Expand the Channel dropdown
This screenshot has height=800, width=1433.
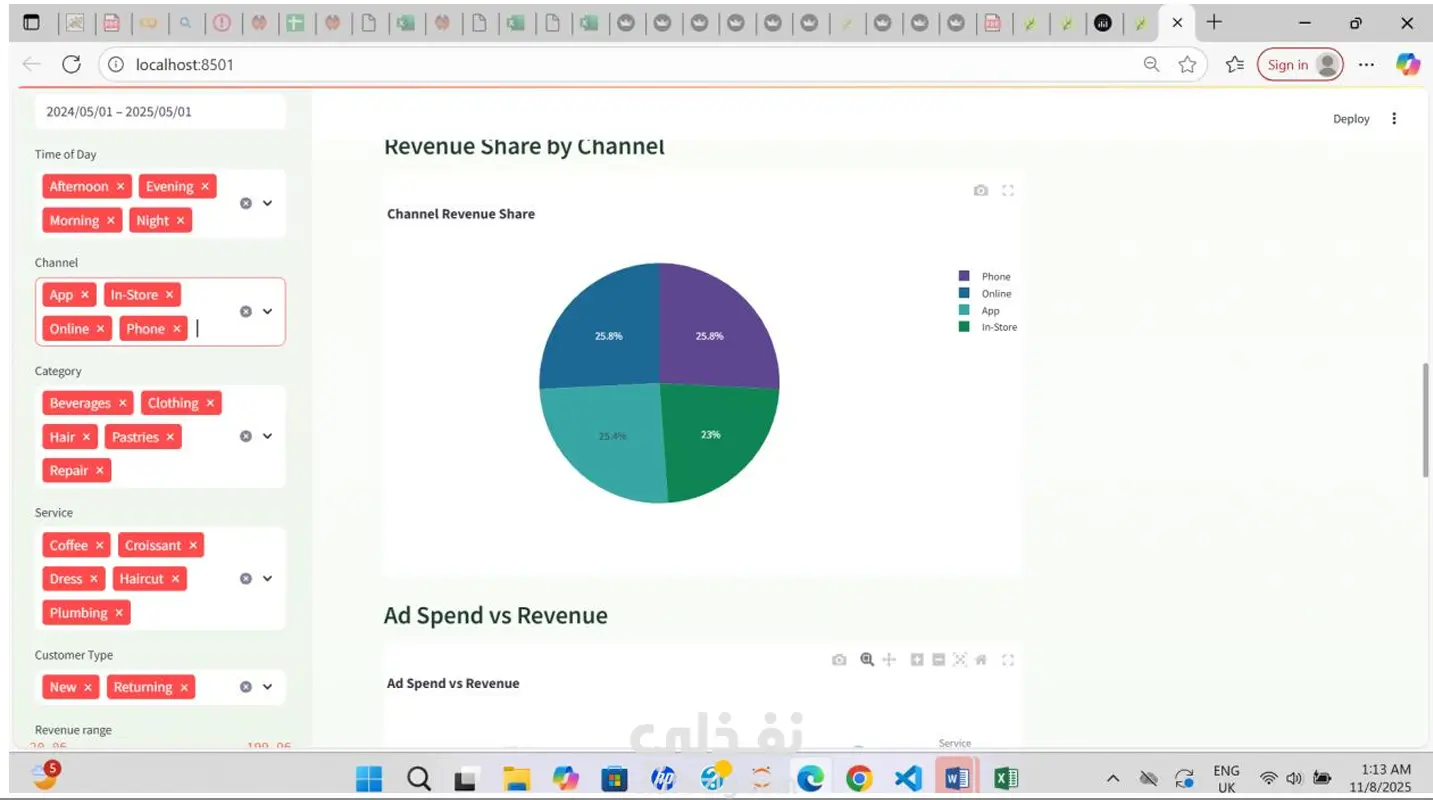click(x=268, y=312)
